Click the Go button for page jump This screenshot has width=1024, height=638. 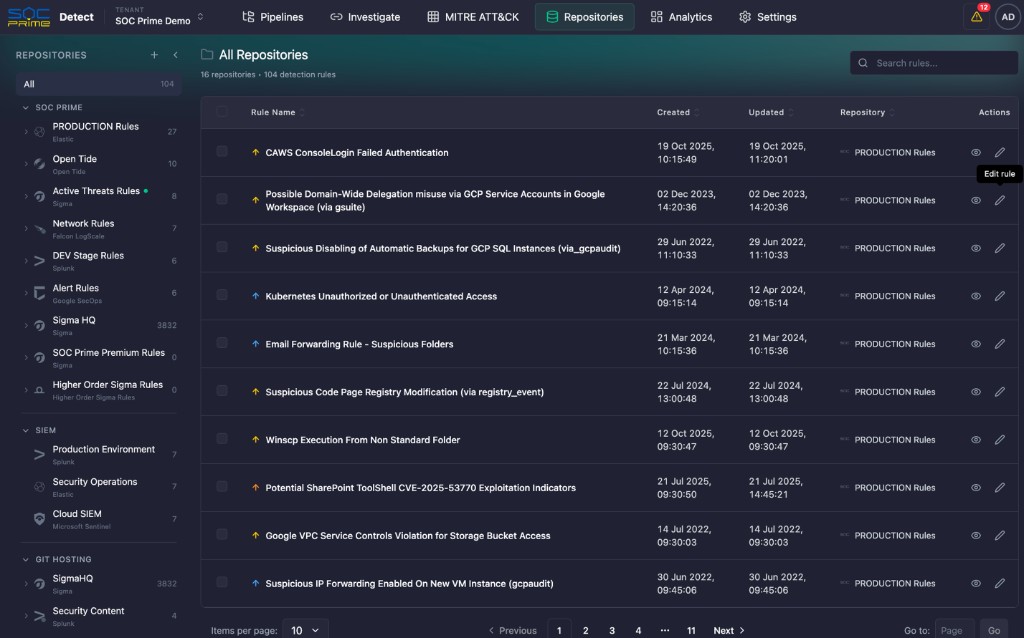[993, 630]
